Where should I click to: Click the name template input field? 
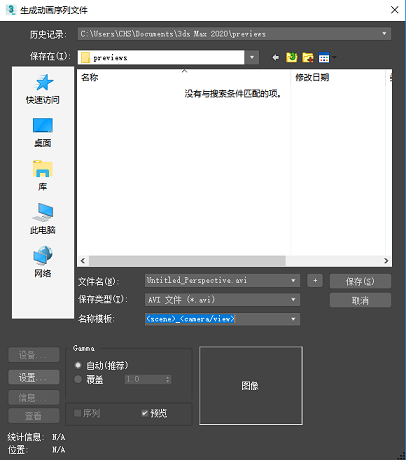(217, 319)
